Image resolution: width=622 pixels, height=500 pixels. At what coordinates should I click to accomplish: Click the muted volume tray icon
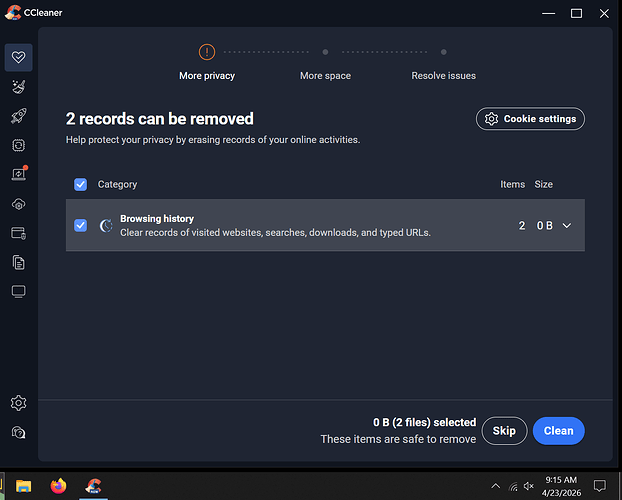coord(529,486)
